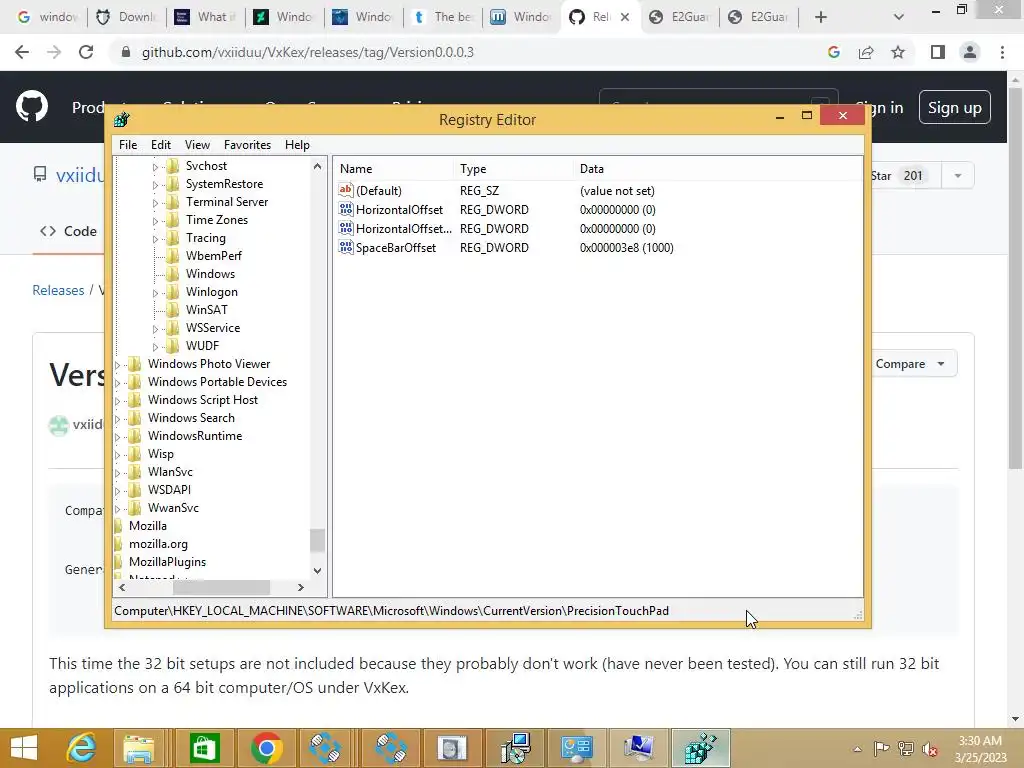Click the tree pane scroll-up arrow

pos(317,167)
